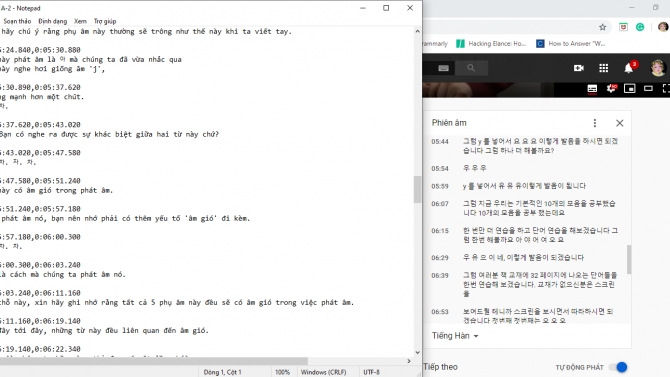Open the Hacking Elance bookmark
The width and height of the screenshot is (670, 377).
click(491, 44)
